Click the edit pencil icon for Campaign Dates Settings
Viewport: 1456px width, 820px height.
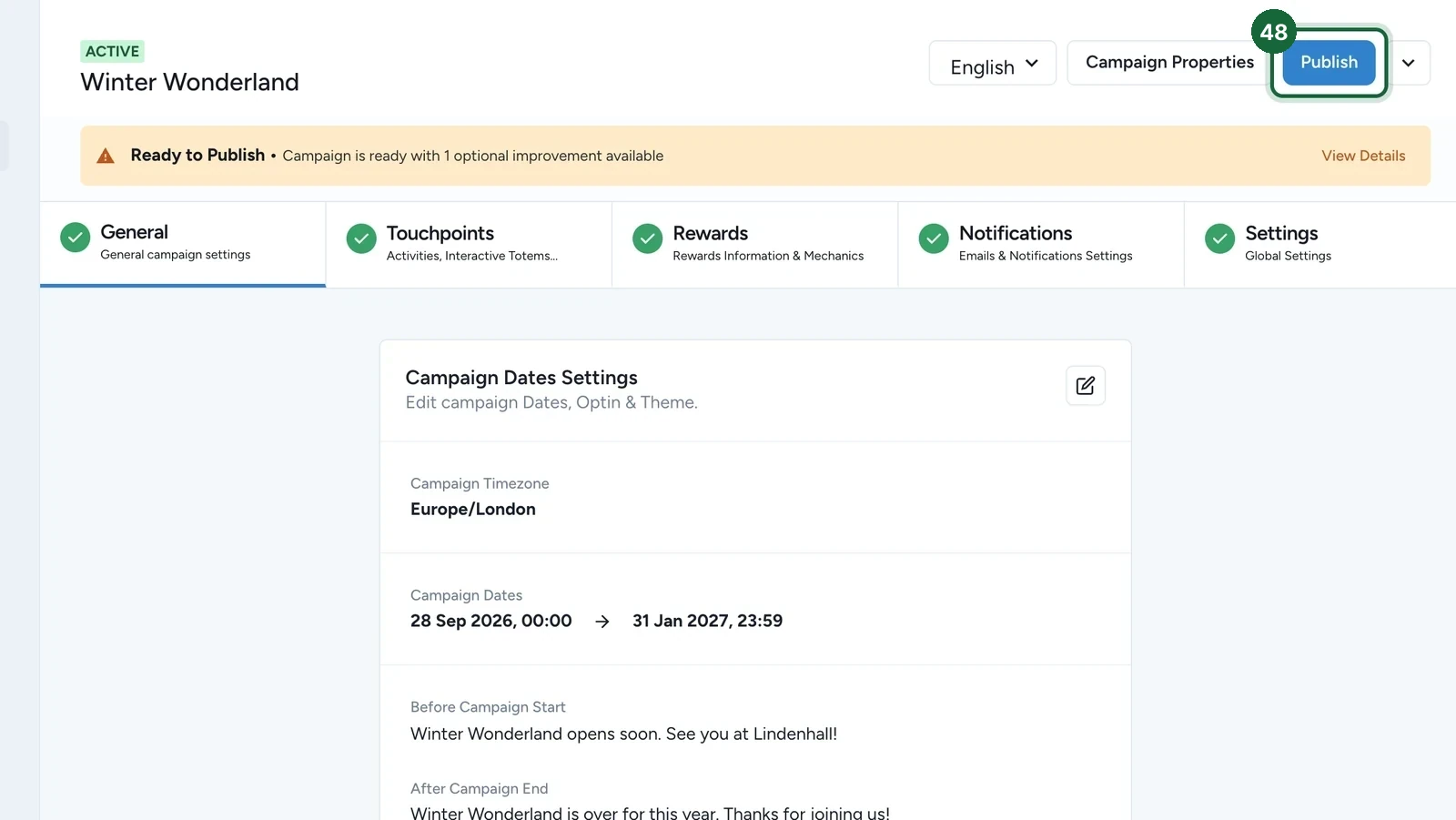click(x=1086, y=386)
